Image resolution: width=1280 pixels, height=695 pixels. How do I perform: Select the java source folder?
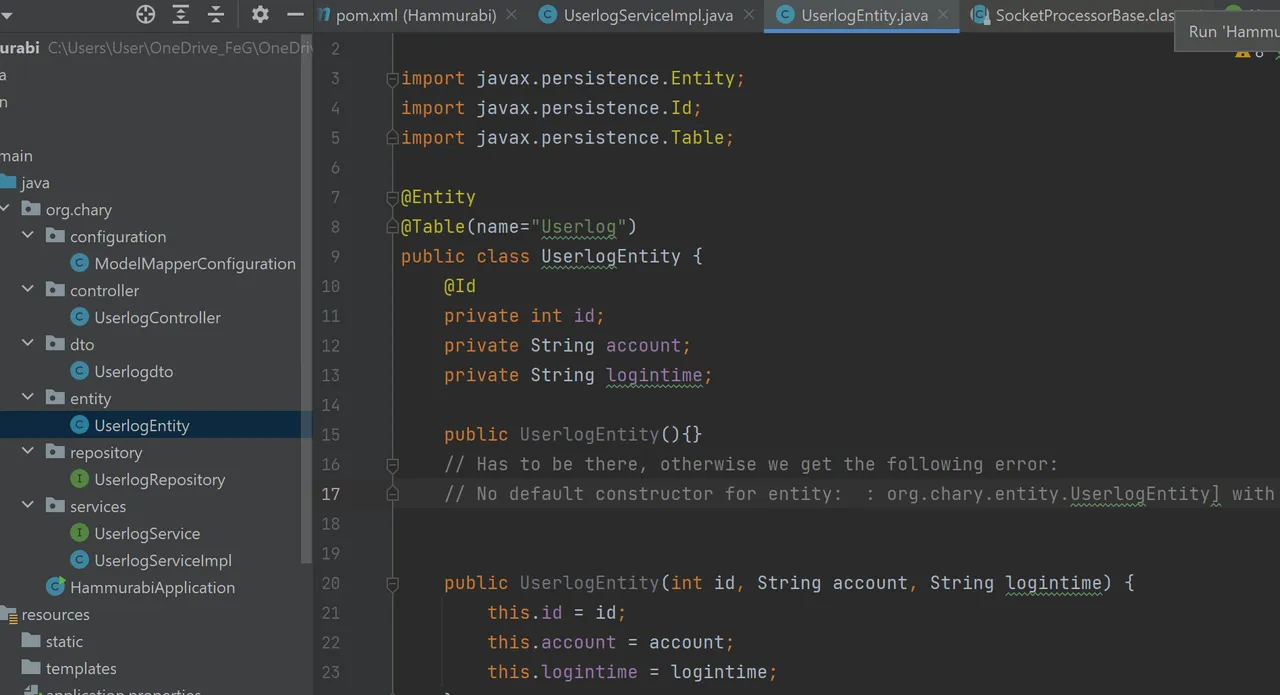click(35, 183)
